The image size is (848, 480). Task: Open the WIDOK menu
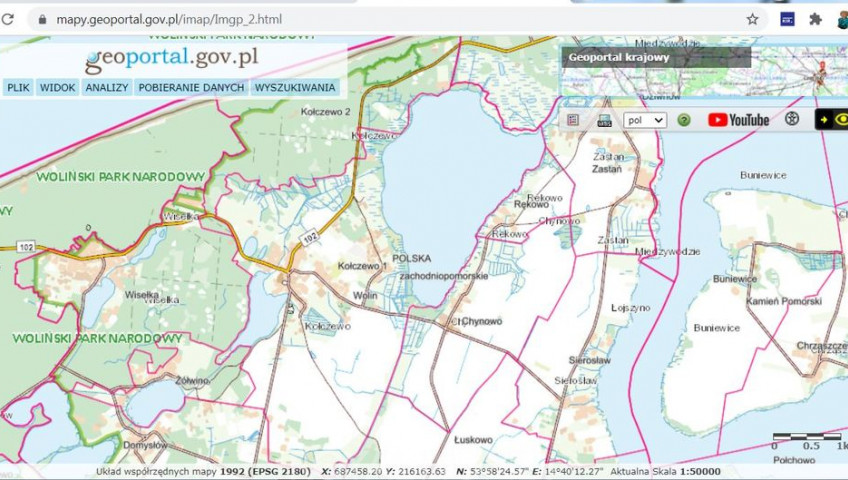[x=57, y=88]
